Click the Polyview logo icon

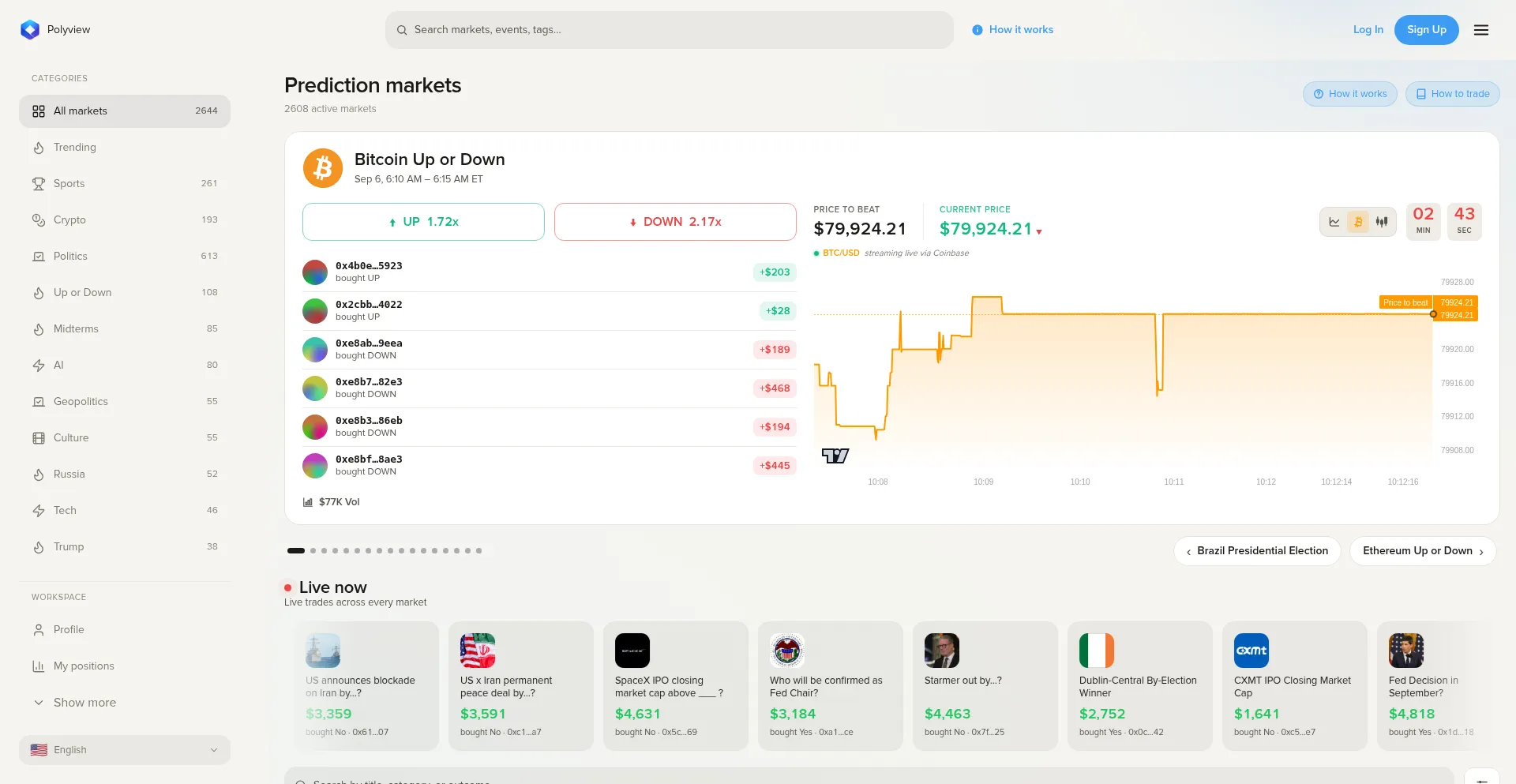point(30,30)
